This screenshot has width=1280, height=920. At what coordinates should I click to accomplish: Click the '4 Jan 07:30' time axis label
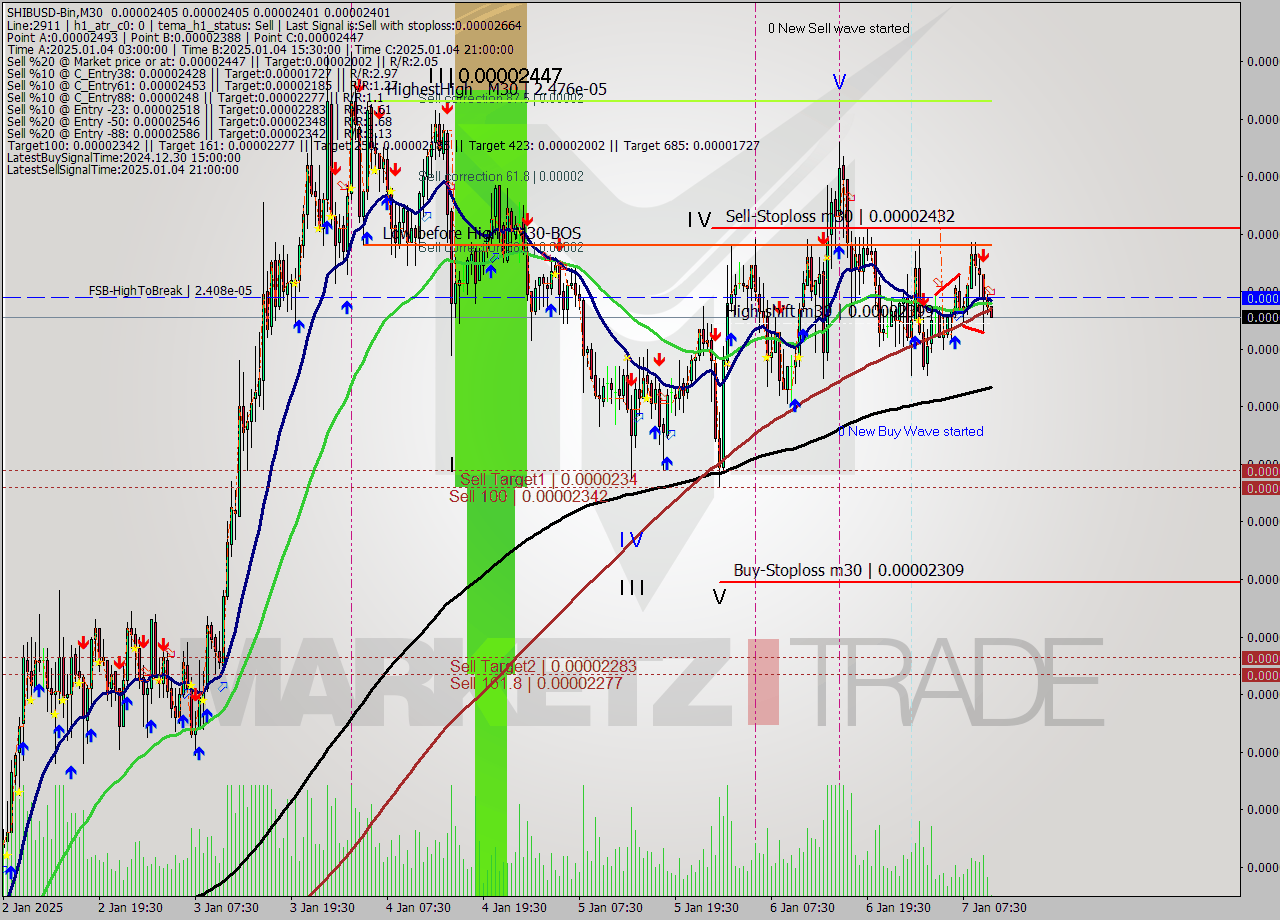[418, 908]
